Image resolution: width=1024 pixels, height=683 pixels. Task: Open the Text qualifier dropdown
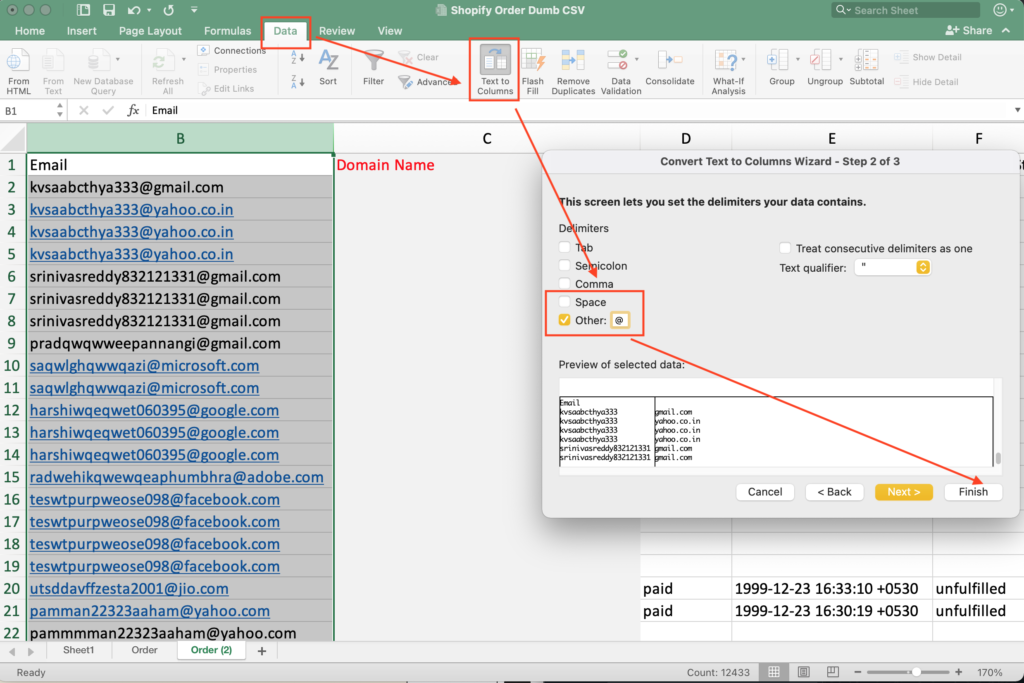point(921,267)
